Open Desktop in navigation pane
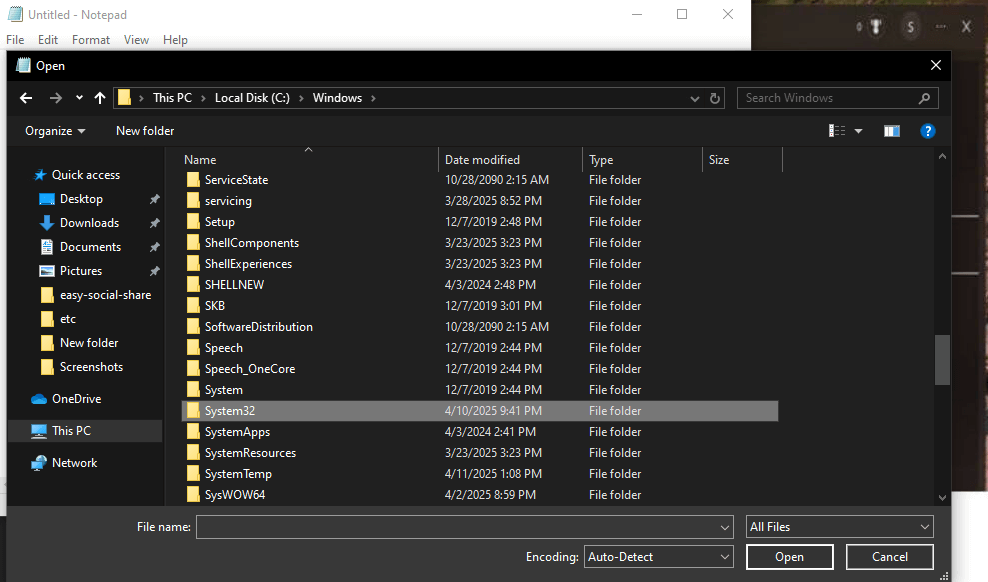This screenshot has width=988, height=582. (x=81, y=198)
